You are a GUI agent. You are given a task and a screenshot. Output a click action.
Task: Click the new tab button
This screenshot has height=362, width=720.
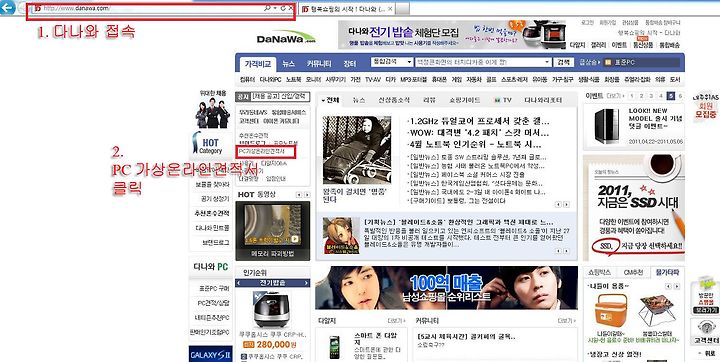402,8
